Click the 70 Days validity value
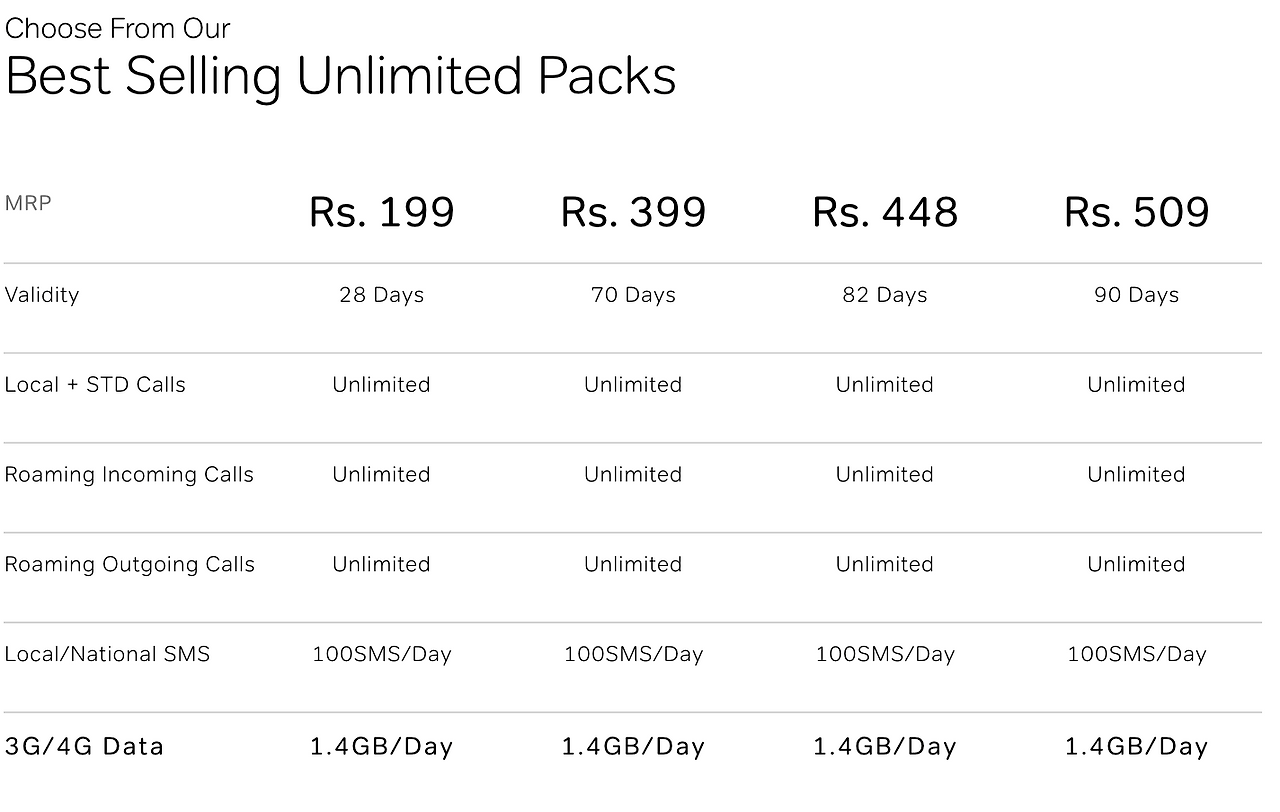The width and height of the screenshot is (1280, 812). (634, 295)
